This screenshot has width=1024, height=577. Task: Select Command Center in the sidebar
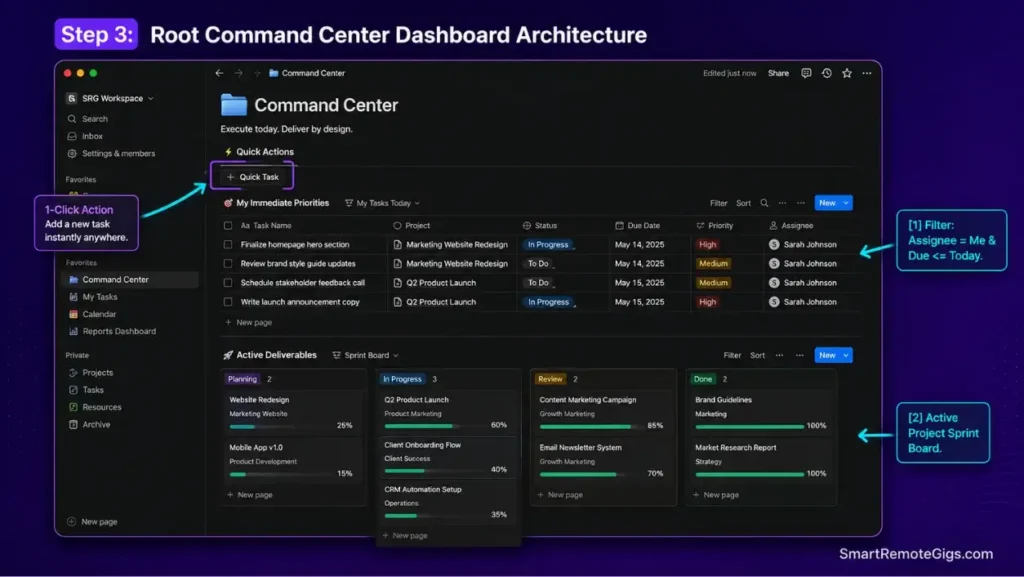[131, 279]
